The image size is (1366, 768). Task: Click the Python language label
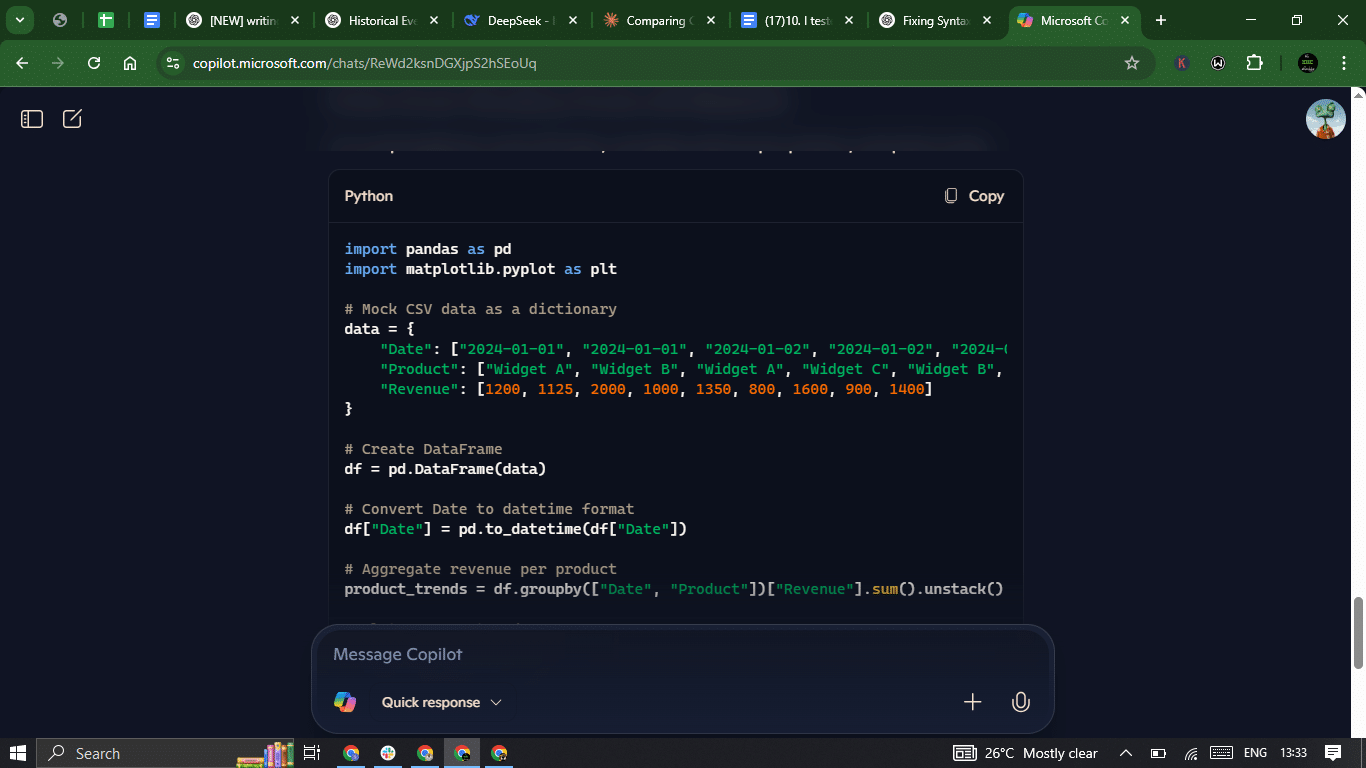tap(369, 196)
